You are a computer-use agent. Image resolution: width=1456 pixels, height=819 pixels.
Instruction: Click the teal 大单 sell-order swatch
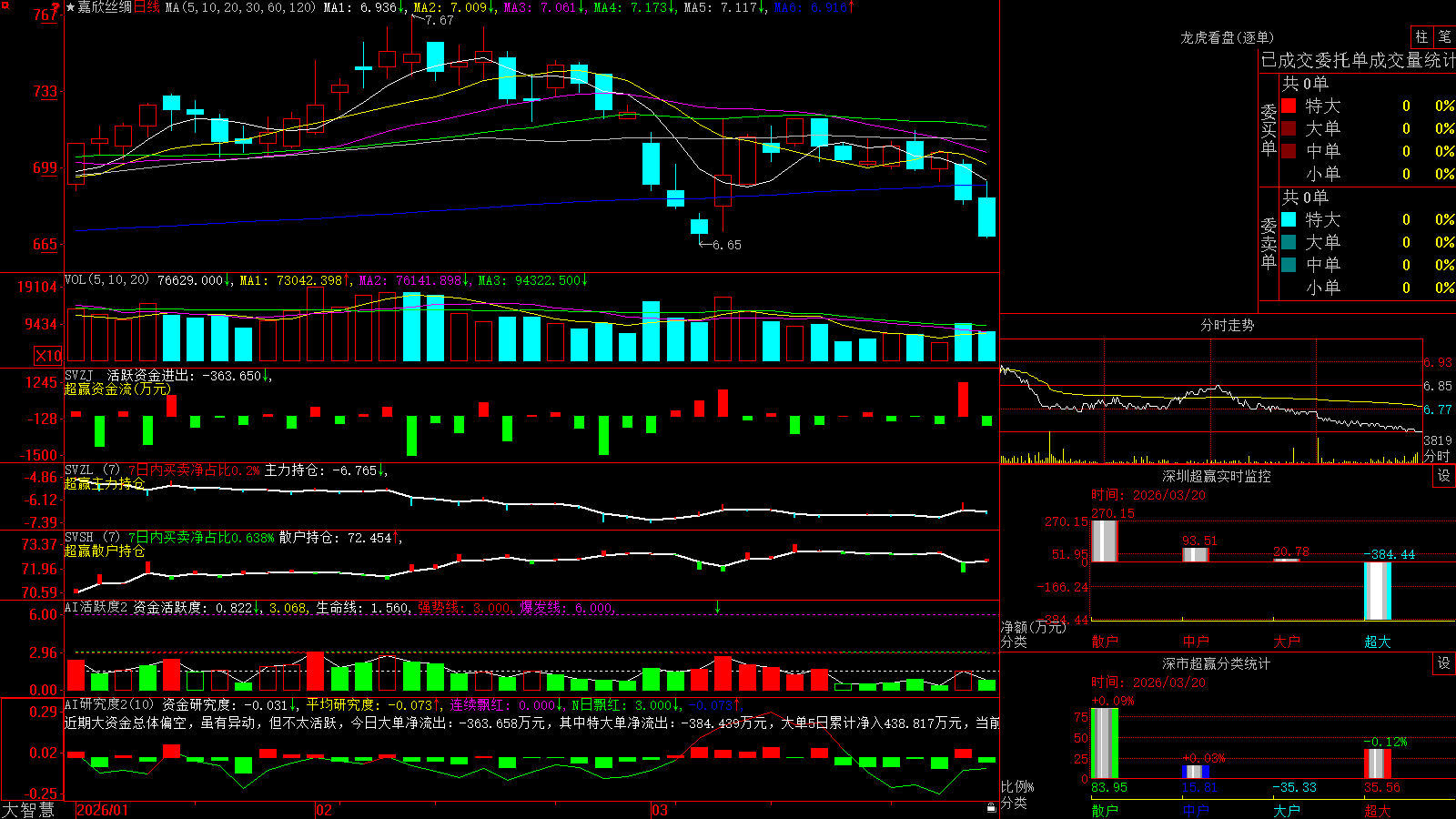click(x=1289, y=242)
